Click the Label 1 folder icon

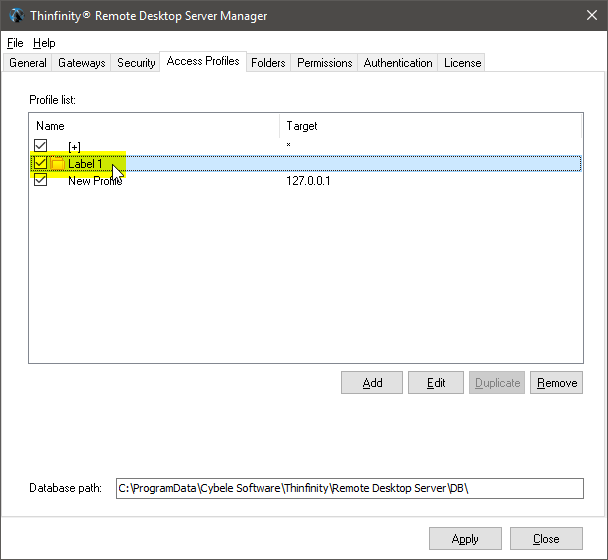click(58, 163)
